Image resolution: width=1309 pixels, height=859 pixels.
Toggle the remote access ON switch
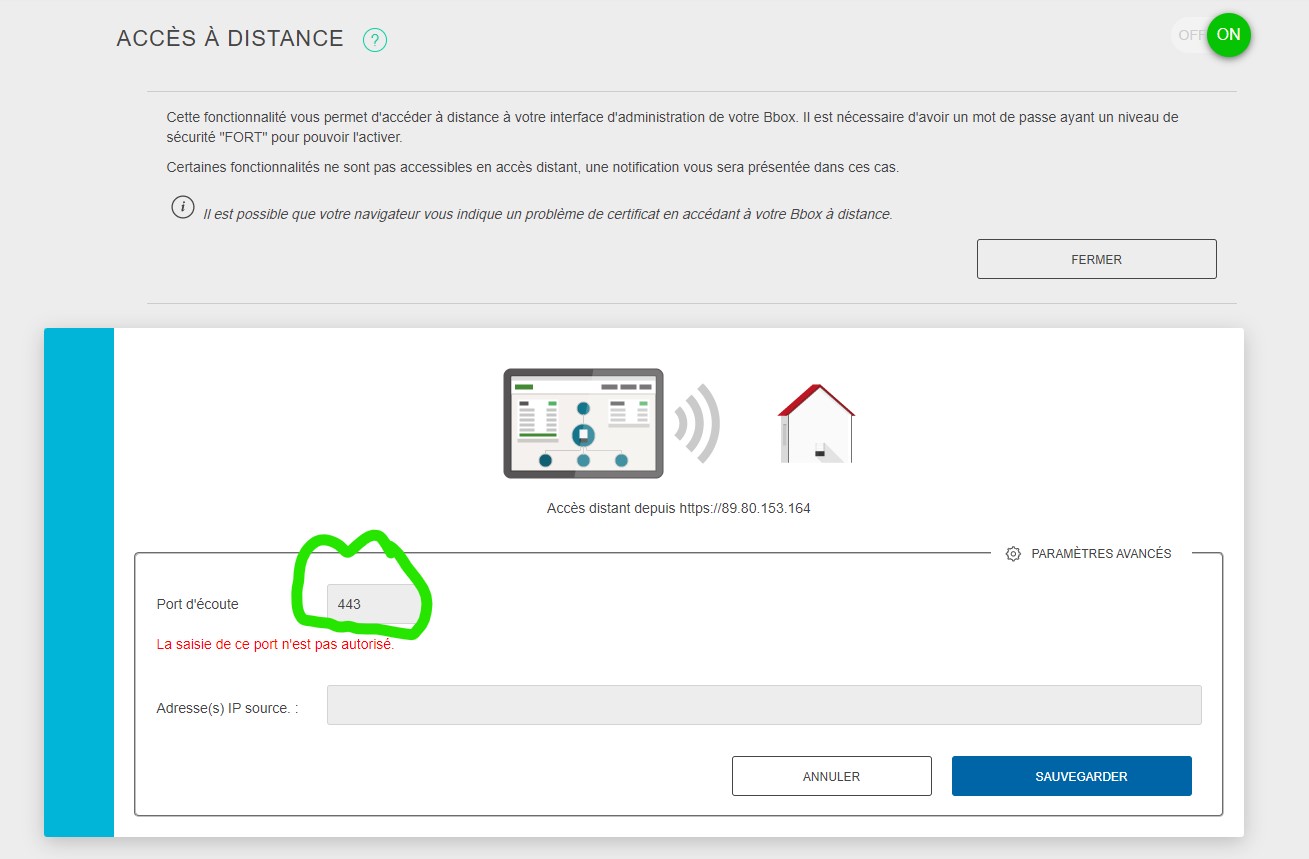click(x=1228, y=35)
